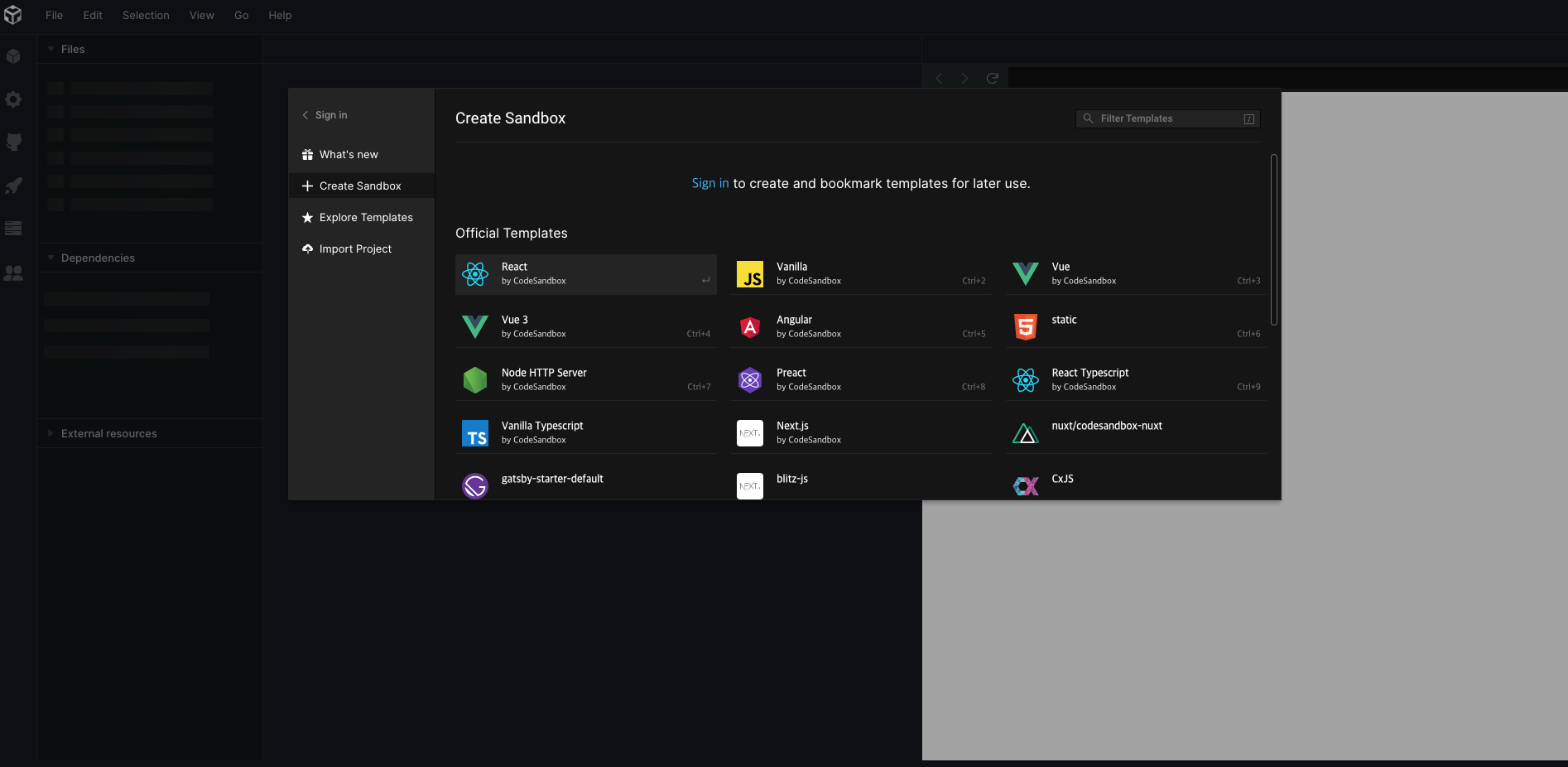Pick the static template name
This screenshot has width=1568, height=767.
point(1064,320)
